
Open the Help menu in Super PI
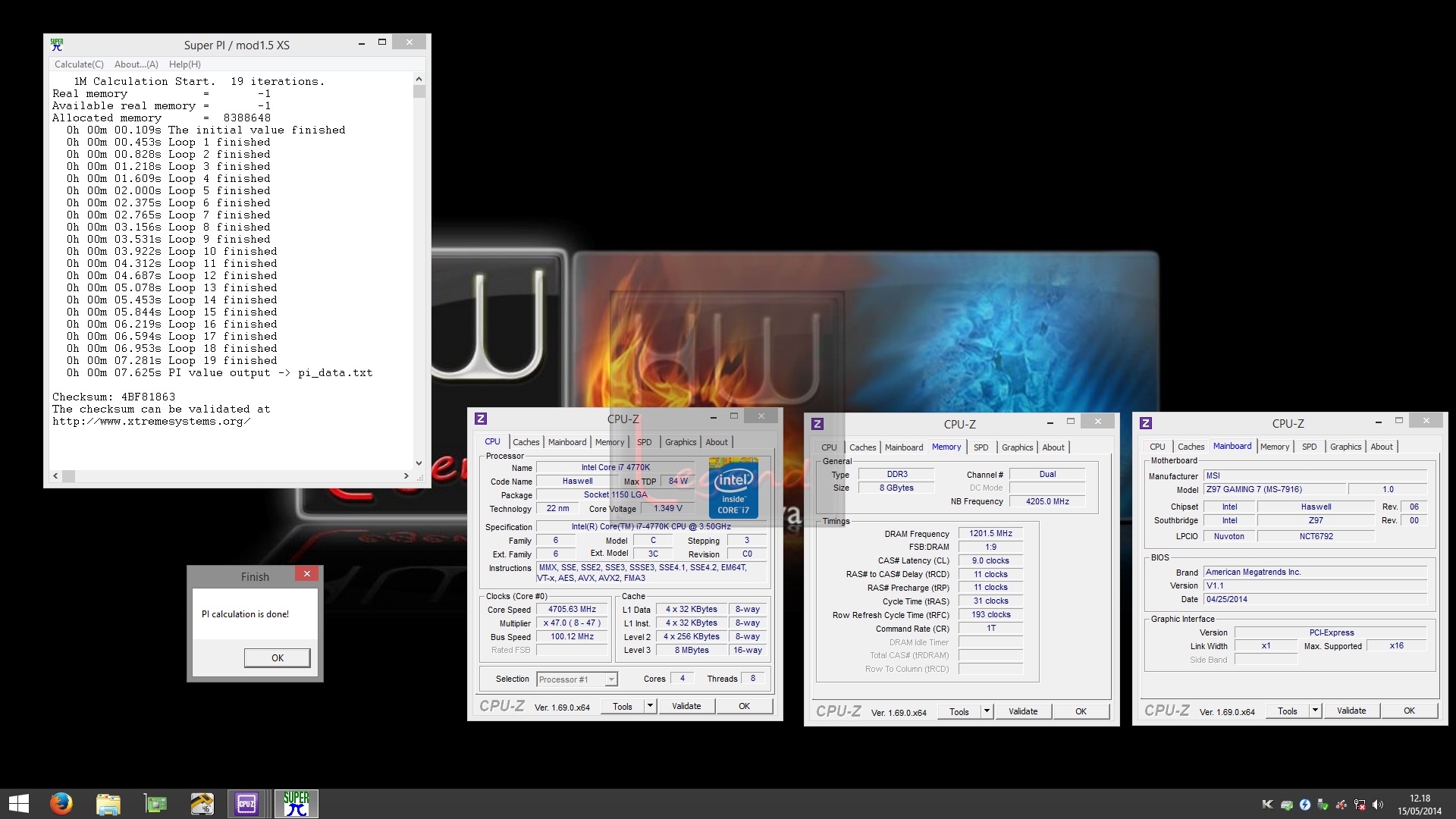coord(185,64)
